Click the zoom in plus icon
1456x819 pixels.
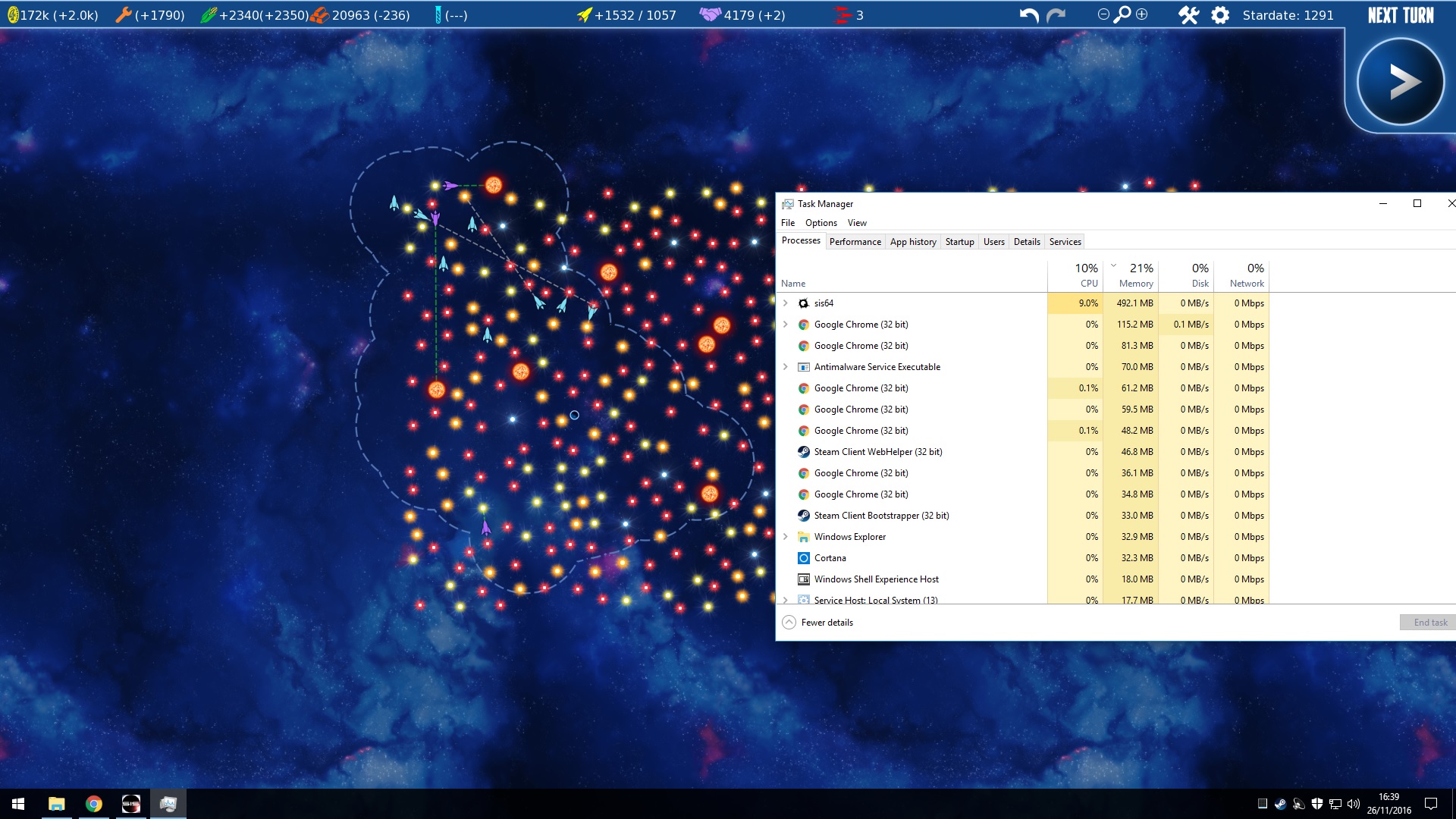coord(1141,14)
